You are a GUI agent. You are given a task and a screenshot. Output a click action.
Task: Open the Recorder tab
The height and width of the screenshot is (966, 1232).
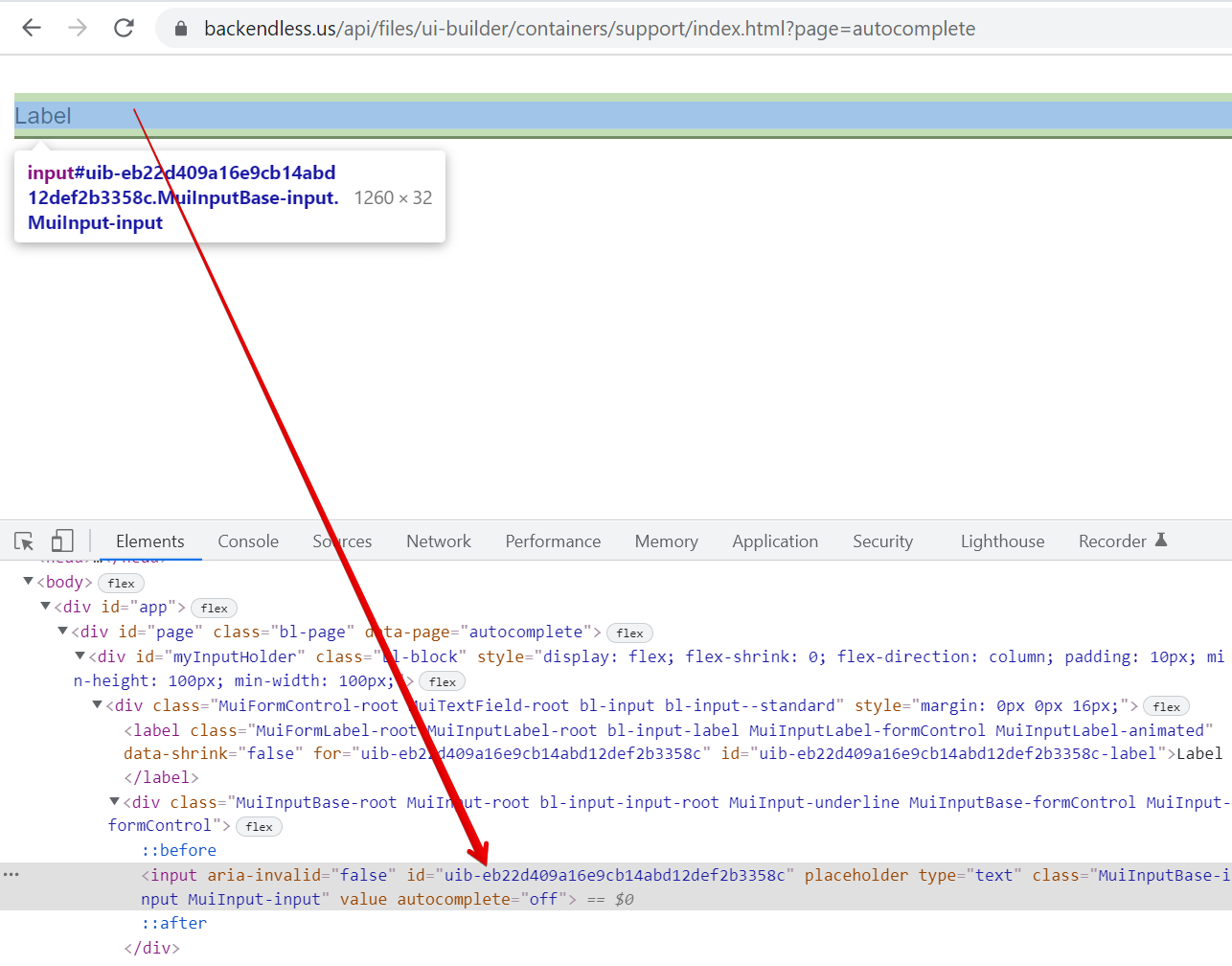pyautogui.click(x=1112, y=541)
